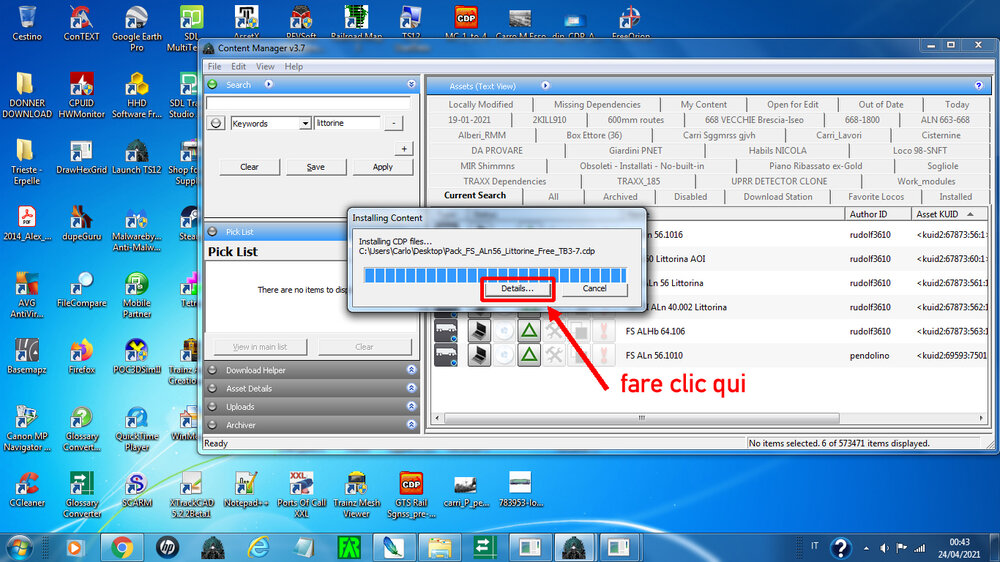Expand the Asset Details panel chevron

coord(411,388)
